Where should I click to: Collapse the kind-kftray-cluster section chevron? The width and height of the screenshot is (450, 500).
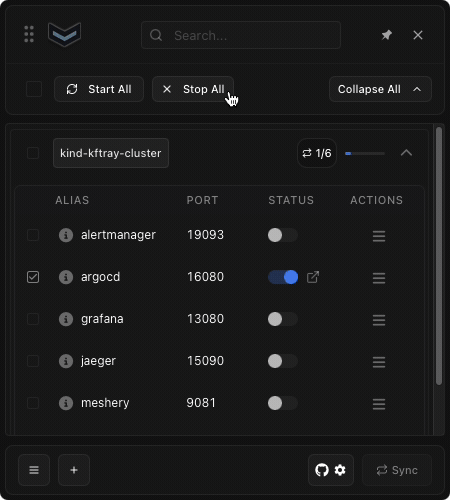coord(406,153)
